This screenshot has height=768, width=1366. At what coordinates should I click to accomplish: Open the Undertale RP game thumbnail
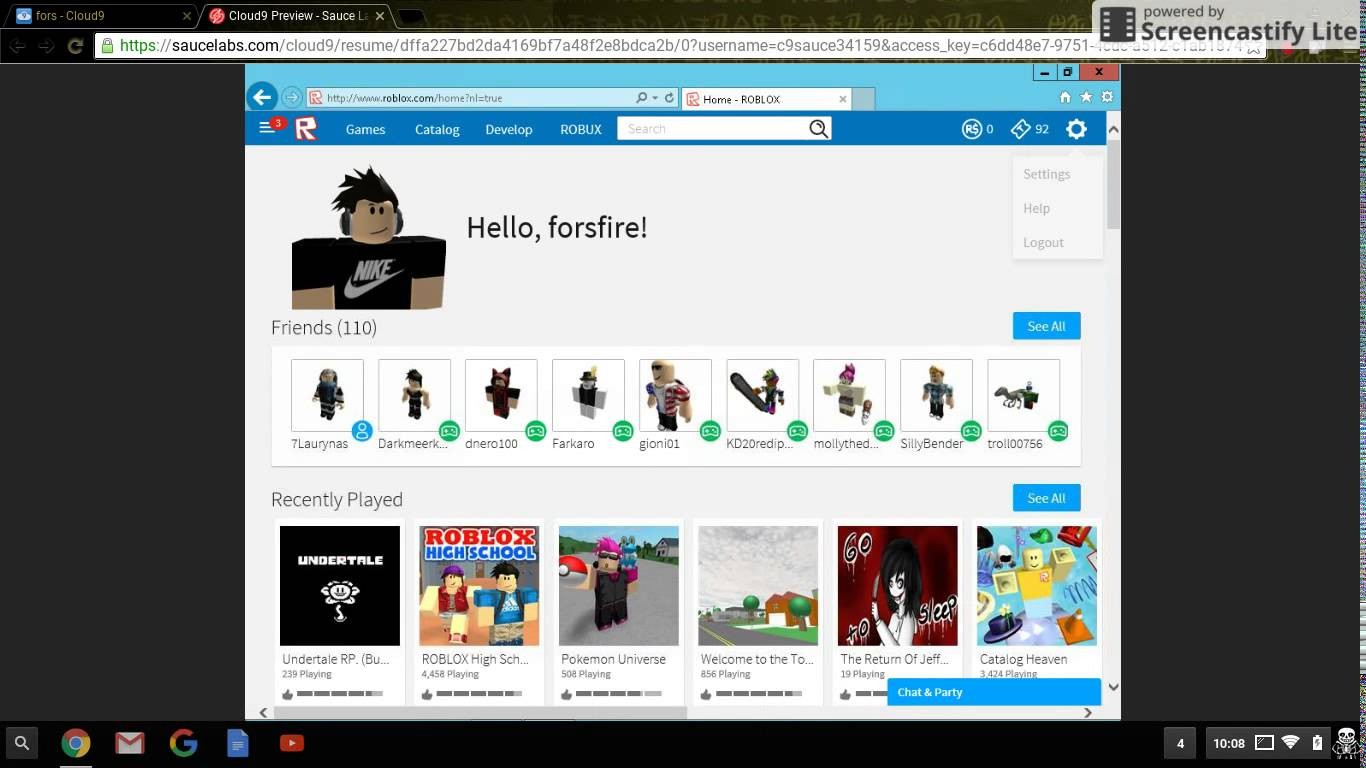[340, 586]
